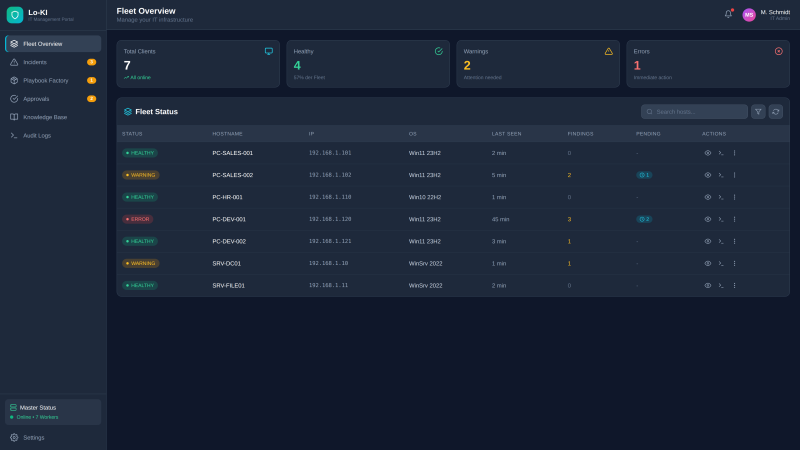The width and height of the screenshot is (800, 450).
Task: Click the Hostname column header
Action: (228, 134)
